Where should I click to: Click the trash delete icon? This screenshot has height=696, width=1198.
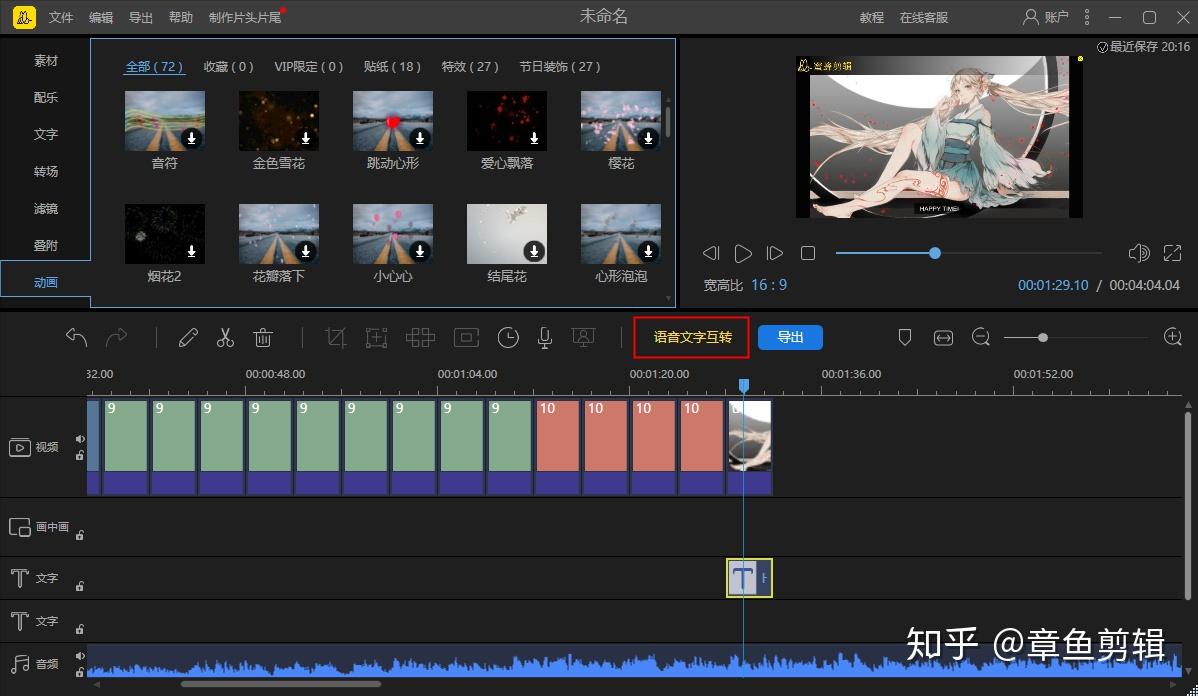point(263,337)
